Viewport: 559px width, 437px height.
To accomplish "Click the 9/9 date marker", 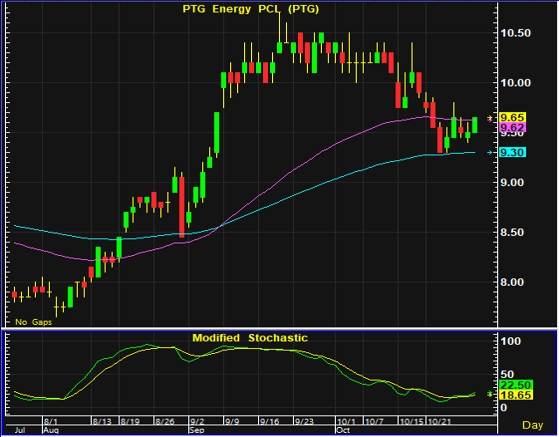I will click(232, 422).
